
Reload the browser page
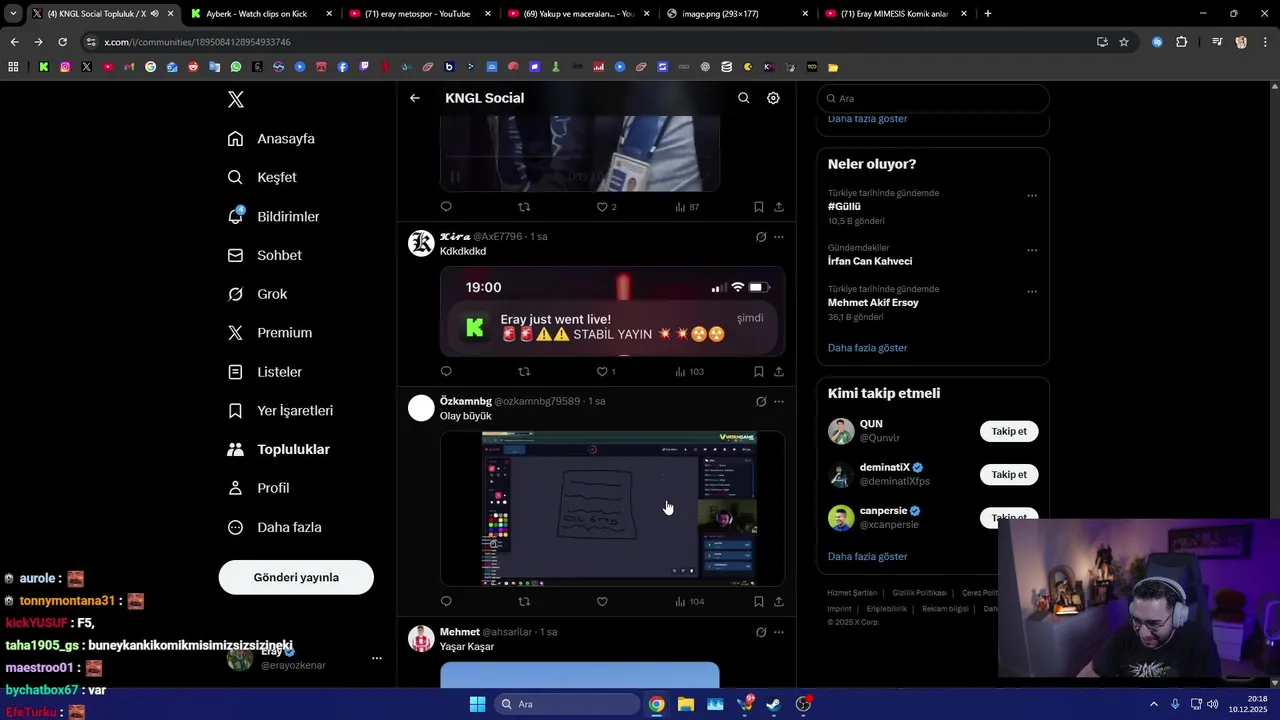[x=62, y=42]
